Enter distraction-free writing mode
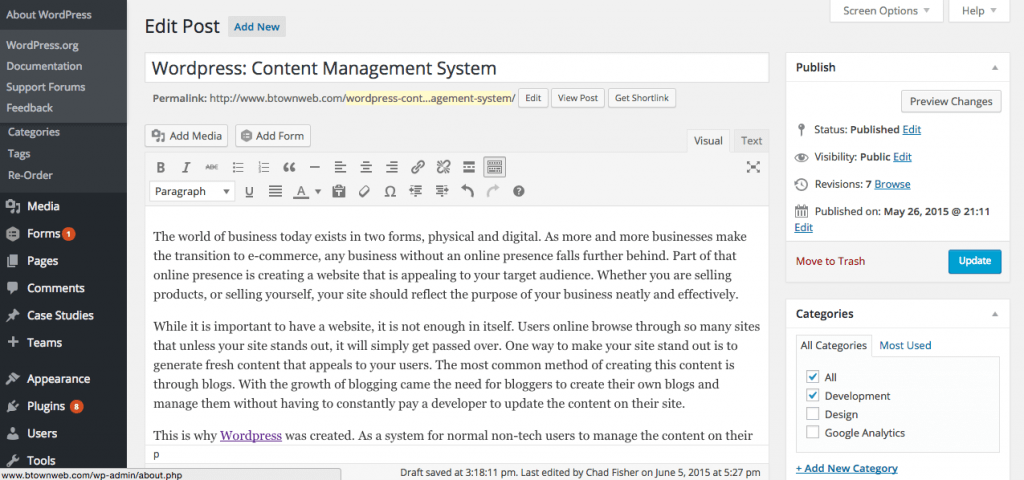Image resolution: width=1024 pixels, height=480 pixels. 753,168
